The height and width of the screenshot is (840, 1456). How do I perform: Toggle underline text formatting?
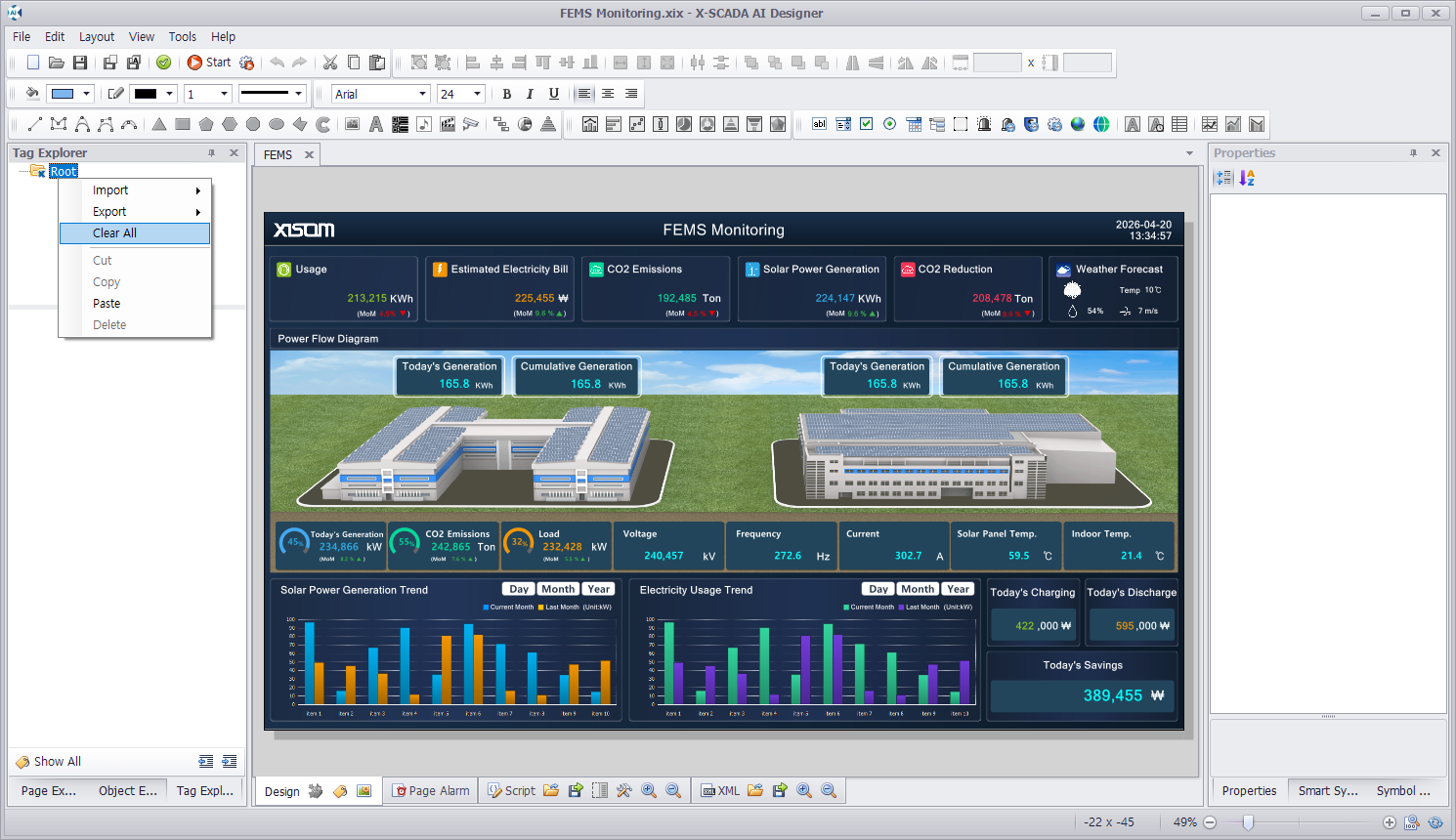click(x=554, y=94)
